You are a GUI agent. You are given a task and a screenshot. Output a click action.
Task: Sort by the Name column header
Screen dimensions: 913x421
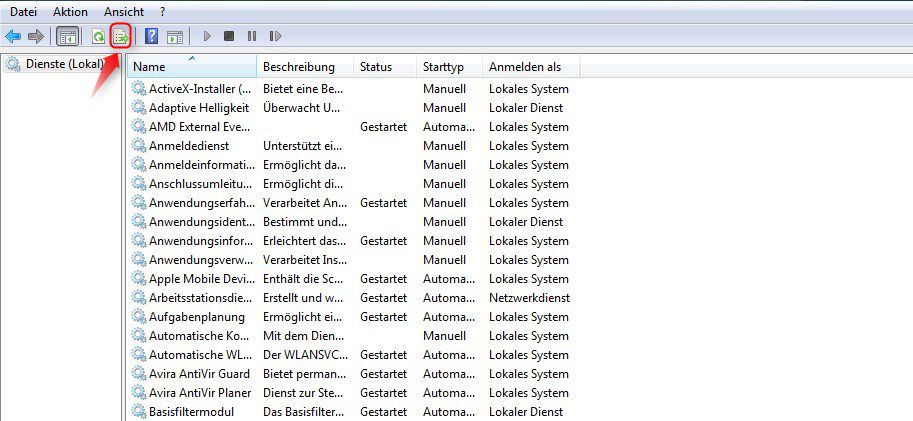tap(192, 66)
